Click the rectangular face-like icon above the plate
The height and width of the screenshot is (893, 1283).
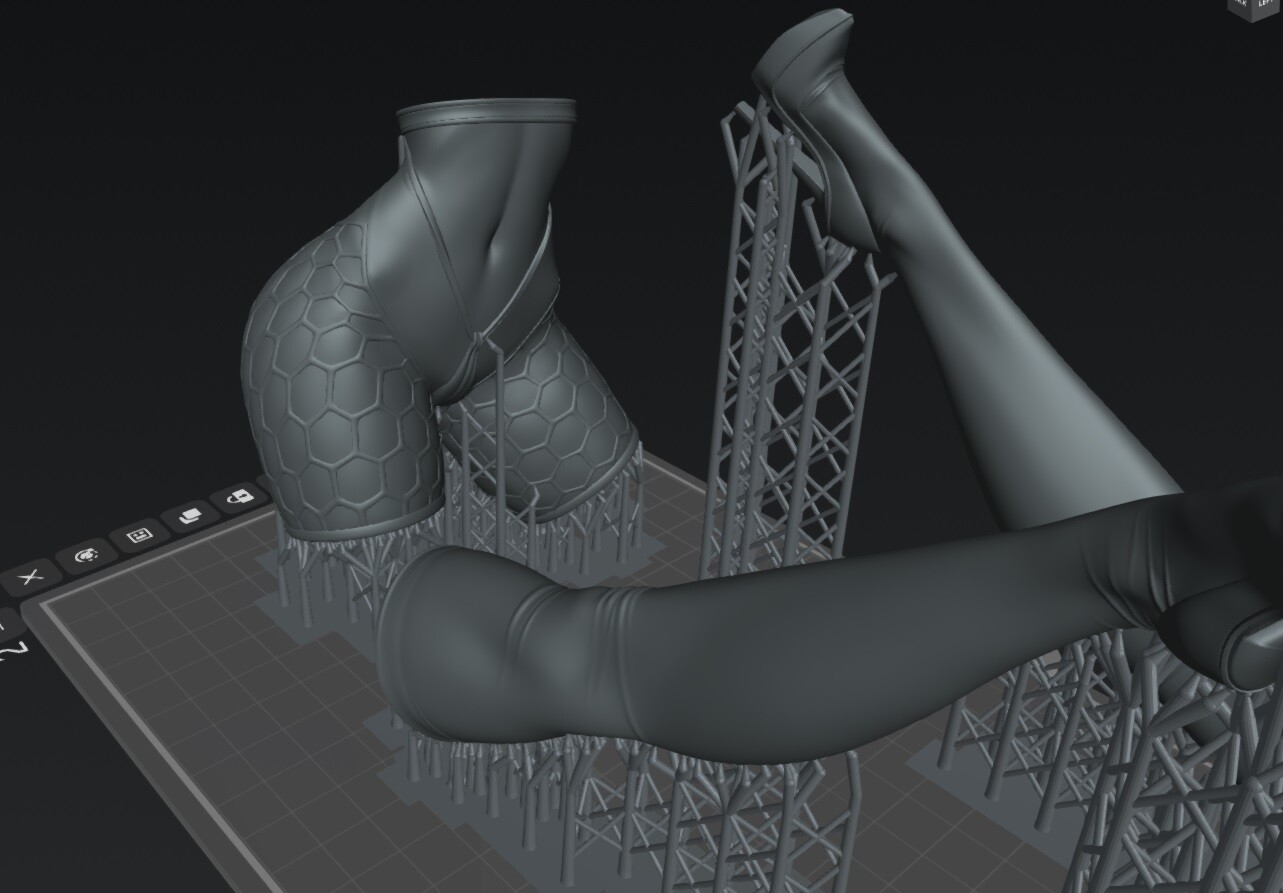coord(139,535)
